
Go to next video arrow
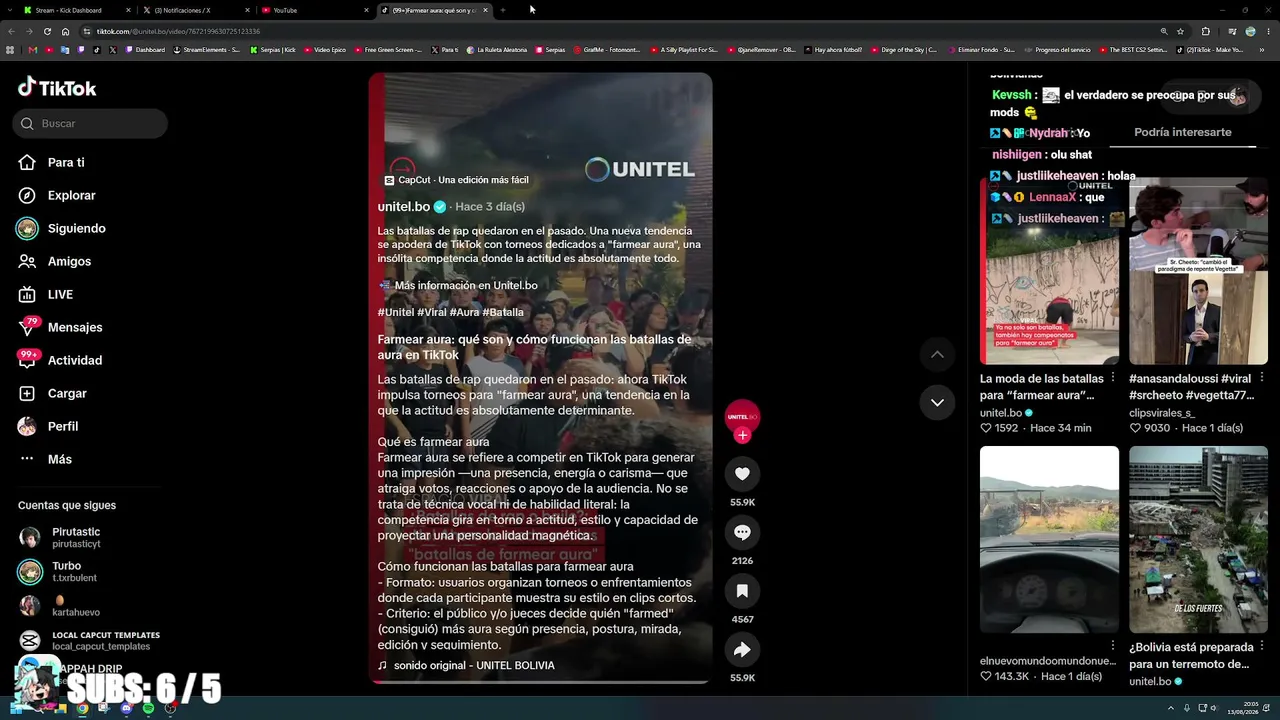click(937, 402)
